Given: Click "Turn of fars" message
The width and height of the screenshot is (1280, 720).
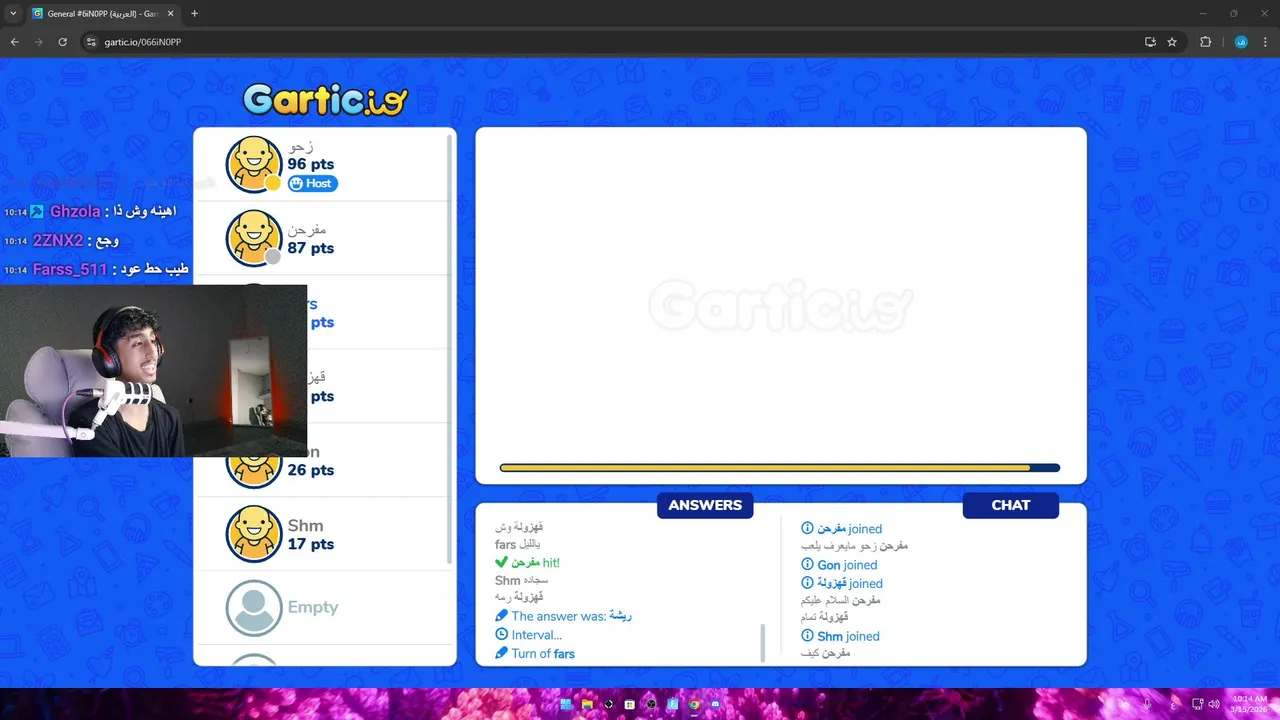Looking at the screenshot, I should click(x=543, y=654).
